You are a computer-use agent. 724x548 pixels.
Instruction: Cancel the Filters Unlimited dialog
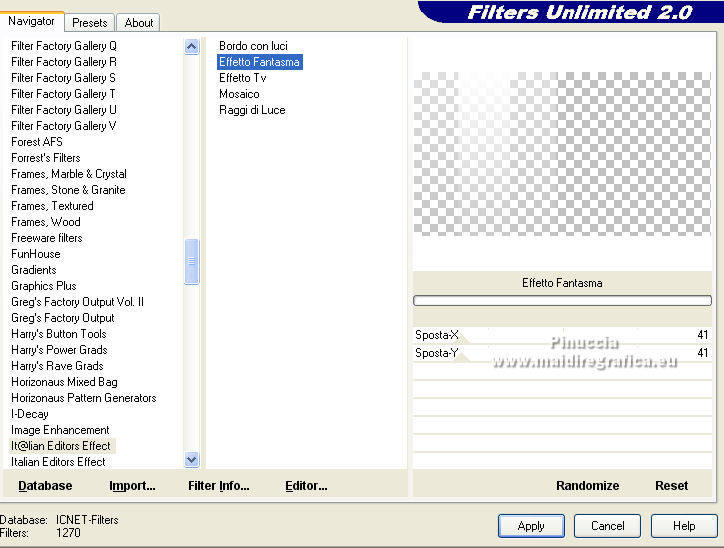[607, 526]
